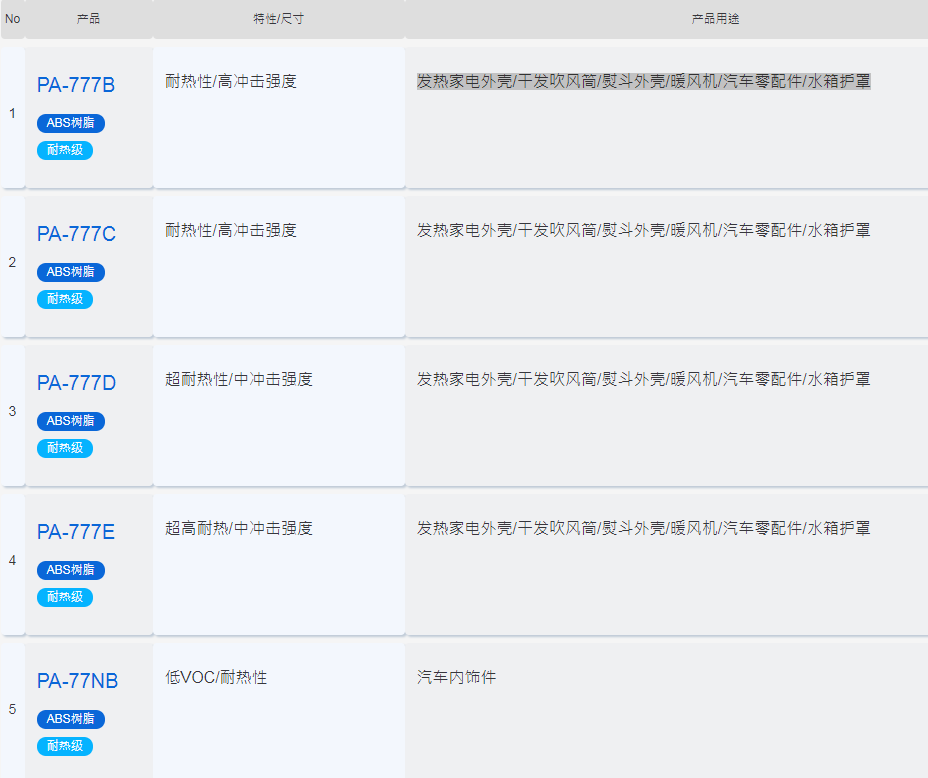Click the No column header

coord(12,19)
